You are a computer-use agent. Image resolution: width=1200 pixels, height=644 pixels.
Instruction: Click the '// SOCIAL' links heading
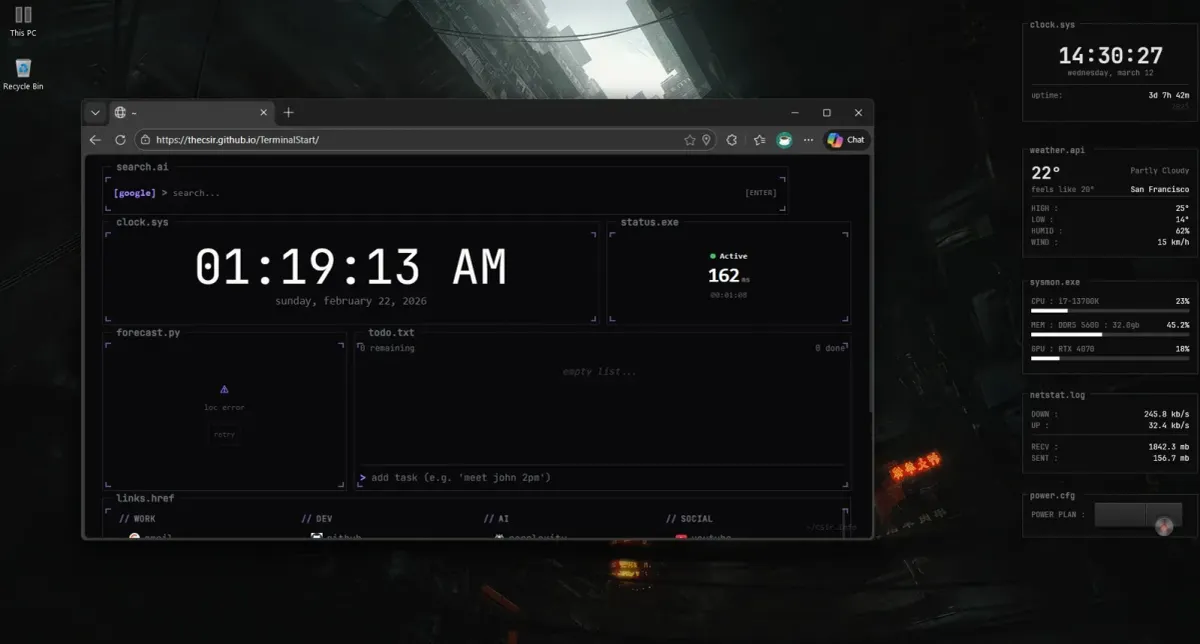coord(689,519)
